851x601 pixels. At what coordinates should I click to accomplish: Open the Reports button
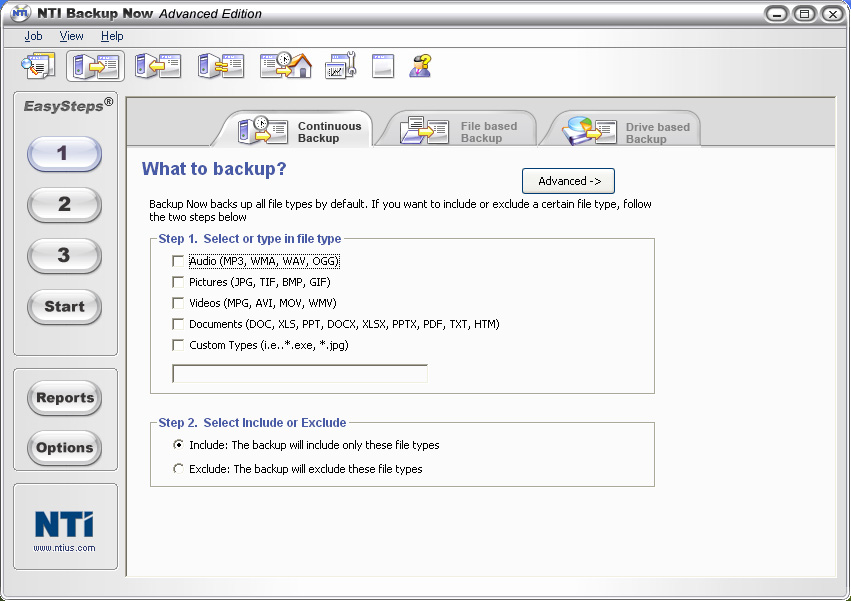pos(65,398)
